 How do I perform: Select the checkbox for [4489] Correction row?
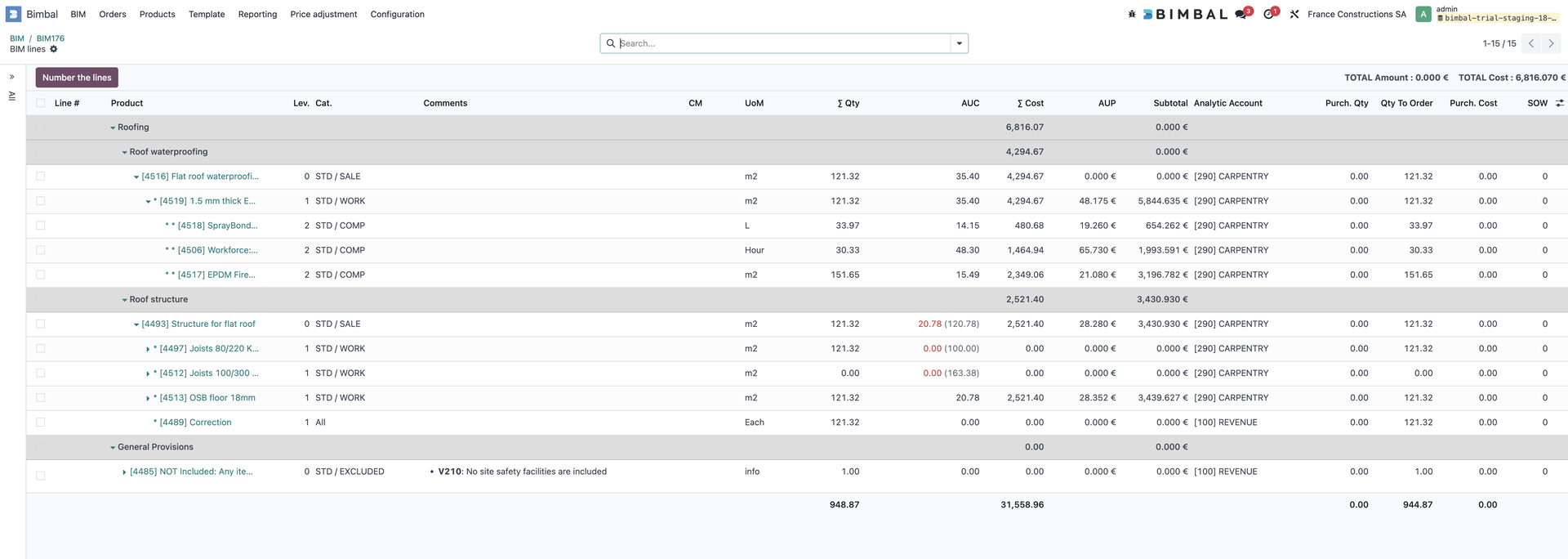[x=41, y=423]
